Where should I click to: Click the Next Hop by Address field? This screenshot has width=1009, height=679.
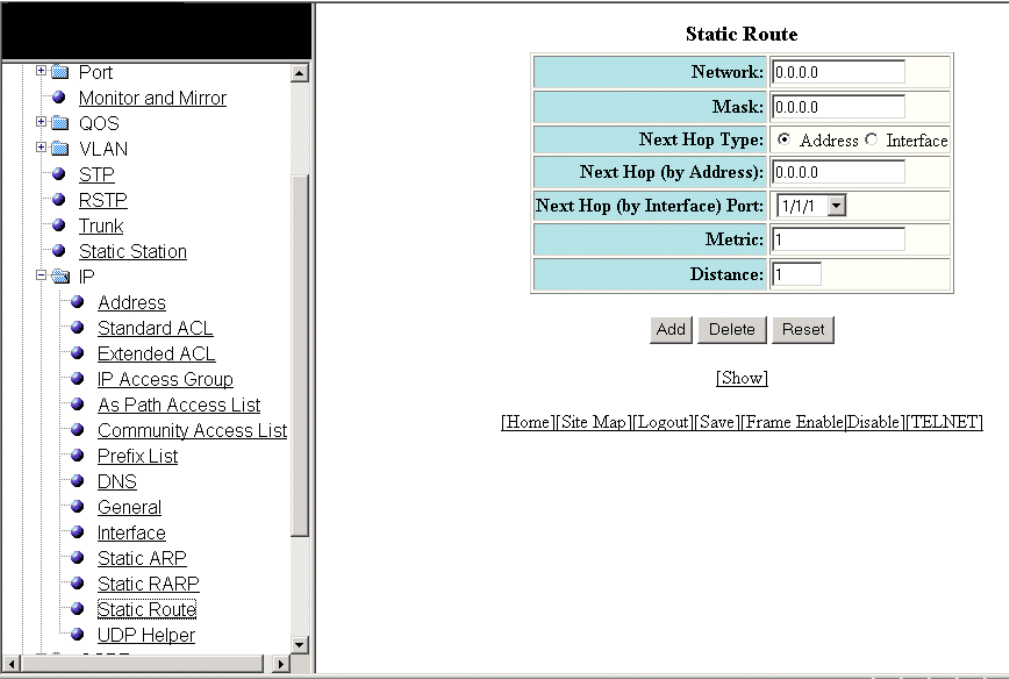pos(838,172)
